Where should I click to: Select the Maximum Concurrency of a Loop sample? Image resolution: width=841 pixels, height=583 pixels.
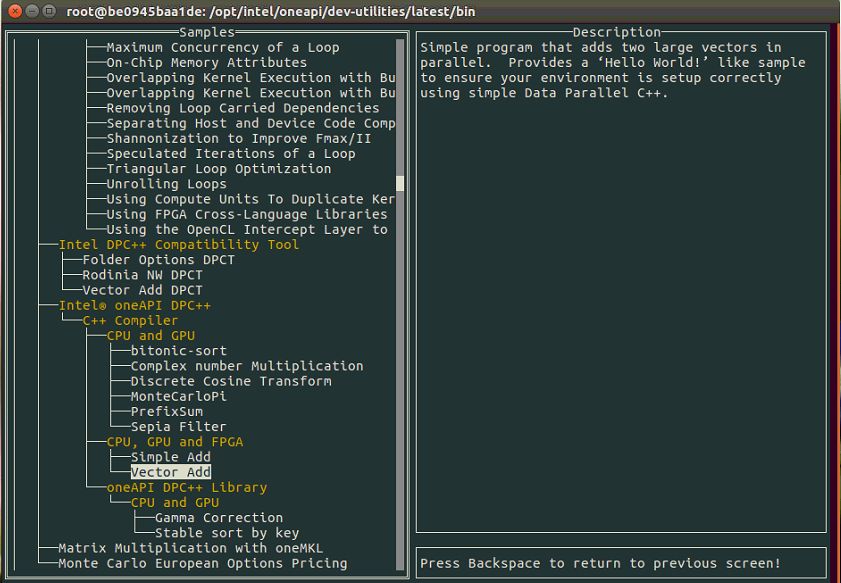223,48
